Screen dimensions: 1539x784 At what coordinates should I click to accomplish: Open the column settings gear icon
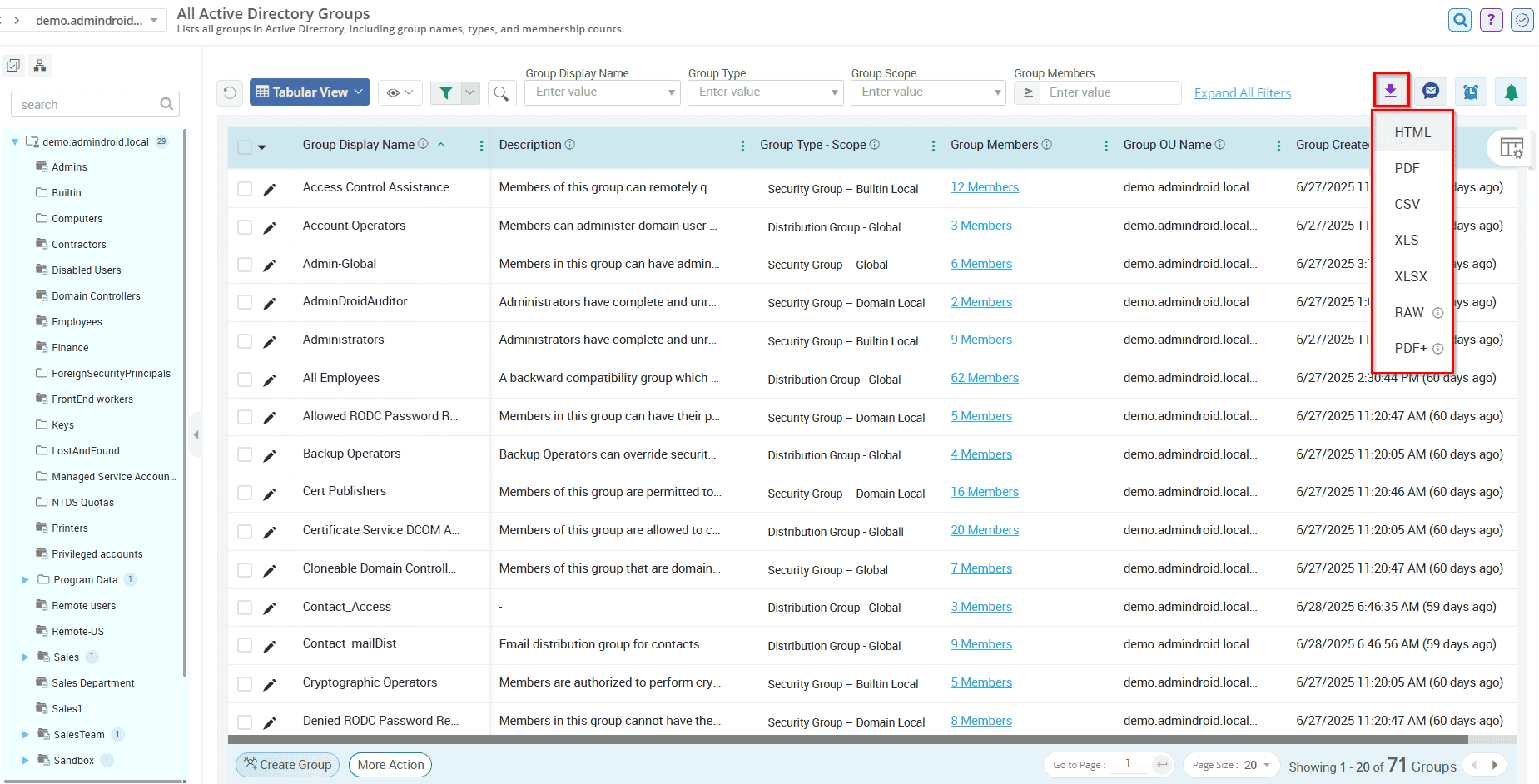coord(1513,147)
